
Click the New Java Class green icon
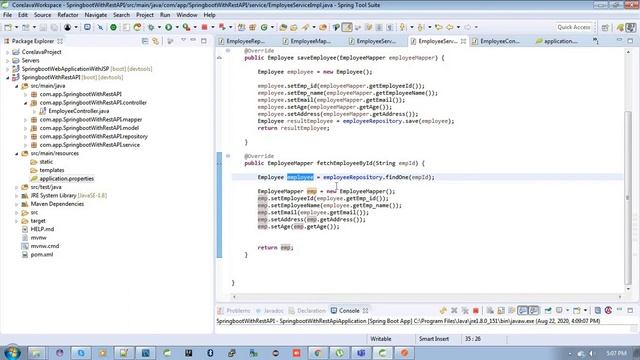pos(264,27)
